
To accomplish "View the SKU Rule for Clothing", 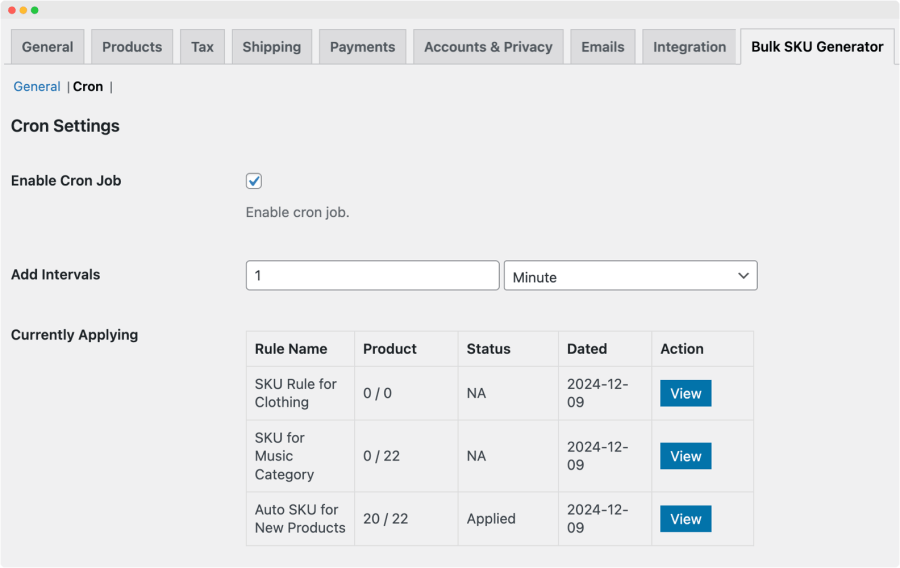I will 685,393.
